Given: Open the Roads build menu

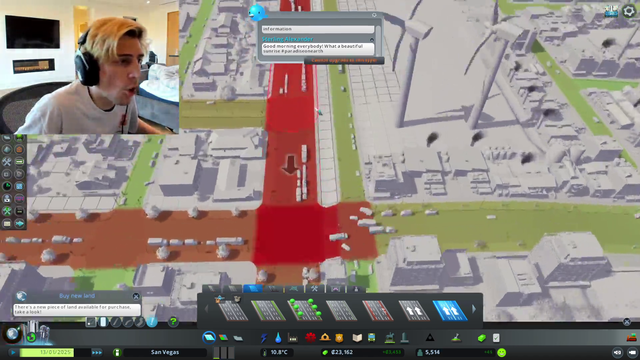Looking at the screenshot, I should 209,338.
